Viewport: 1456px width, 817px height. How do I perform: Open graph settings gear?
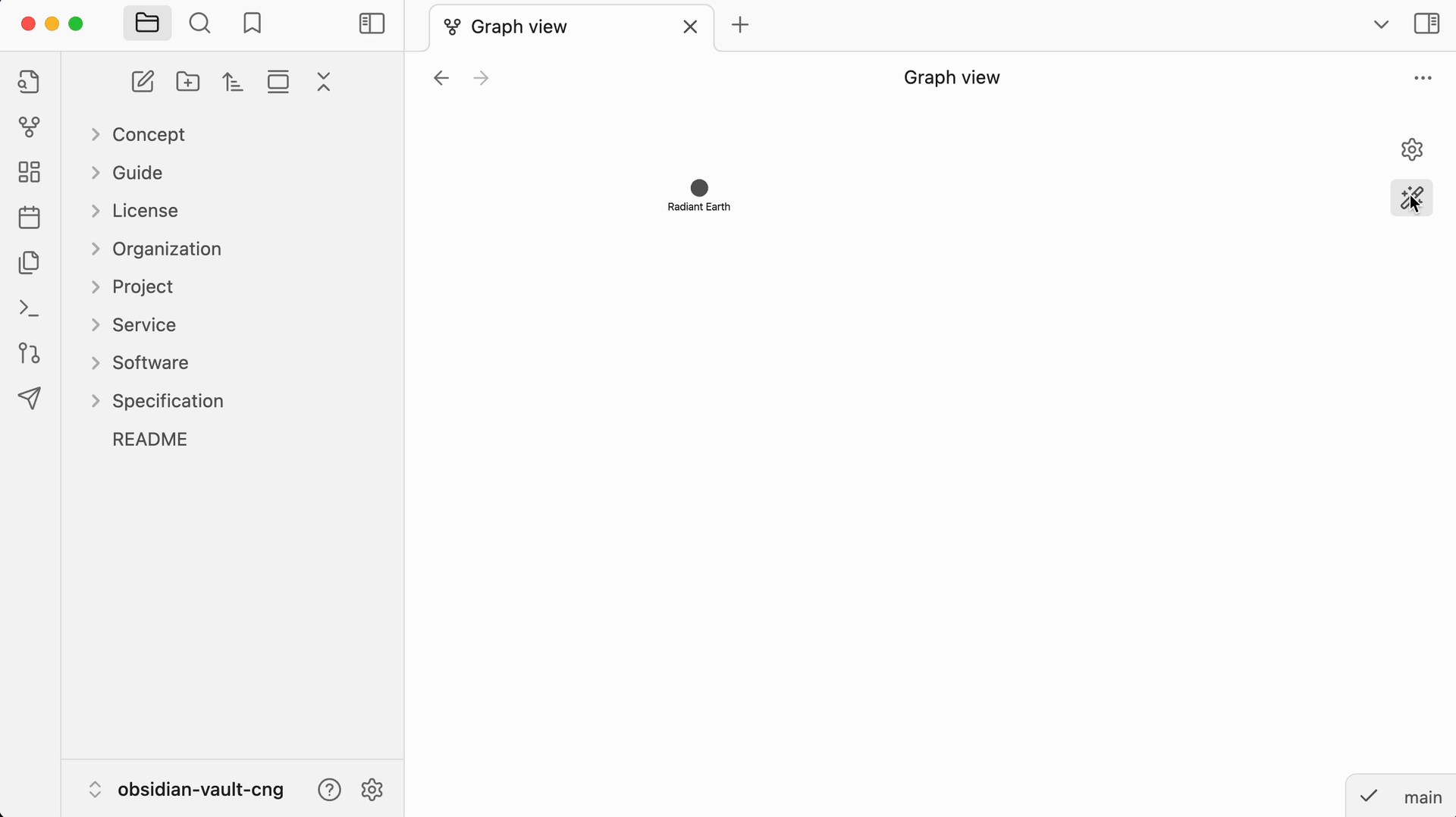[1411, 150]
